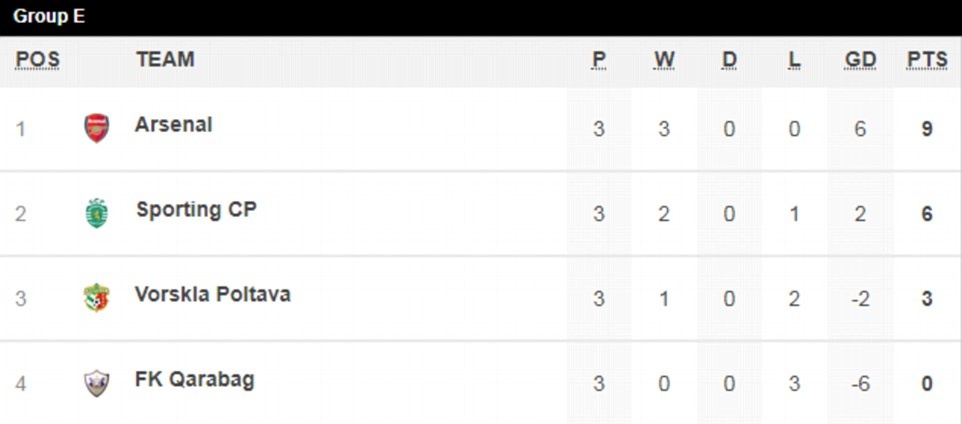The width and height of the screenshot is (962, 424).
Task: Click Sporting CP's 6 points value
Action: (x=927, y=214)
